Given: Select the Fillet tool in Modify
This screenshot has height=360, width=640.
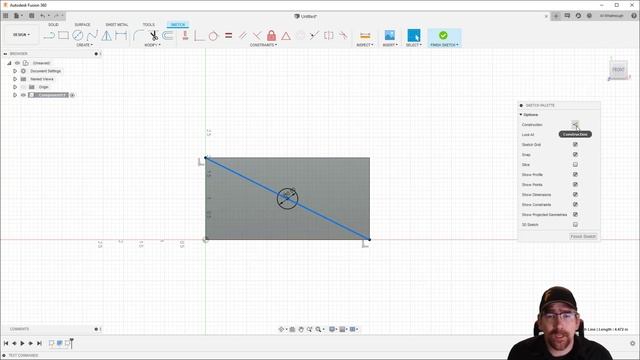Looking at the screenshot, I should pos(138,36).
